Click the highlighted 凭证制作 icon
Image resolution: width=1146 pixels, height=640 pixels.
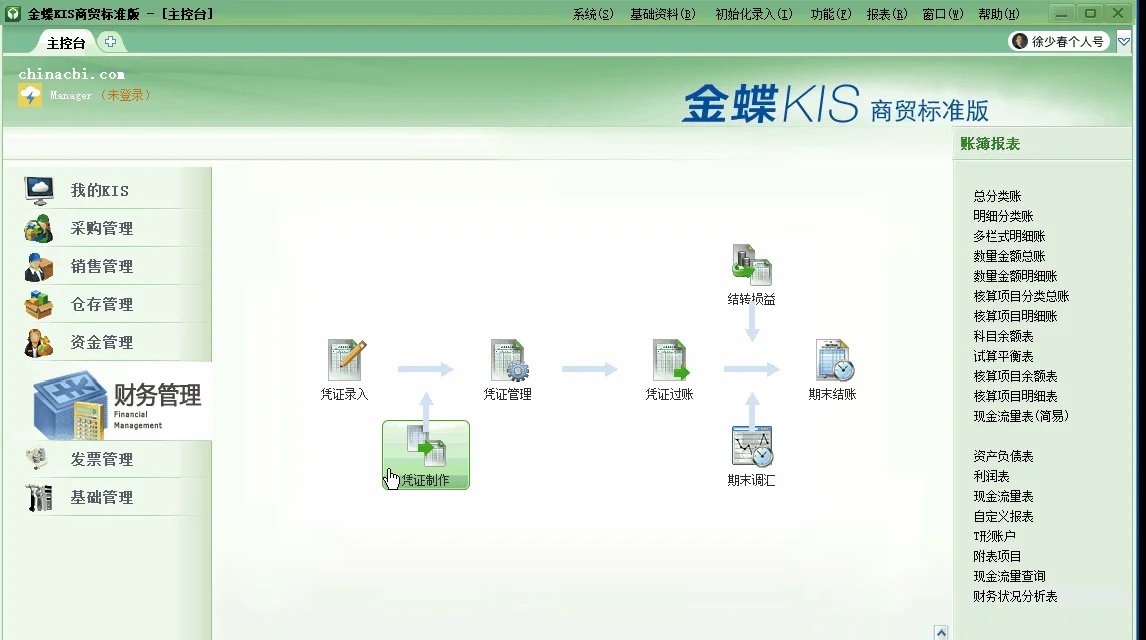pyautogui.click(x=425, y=454)
